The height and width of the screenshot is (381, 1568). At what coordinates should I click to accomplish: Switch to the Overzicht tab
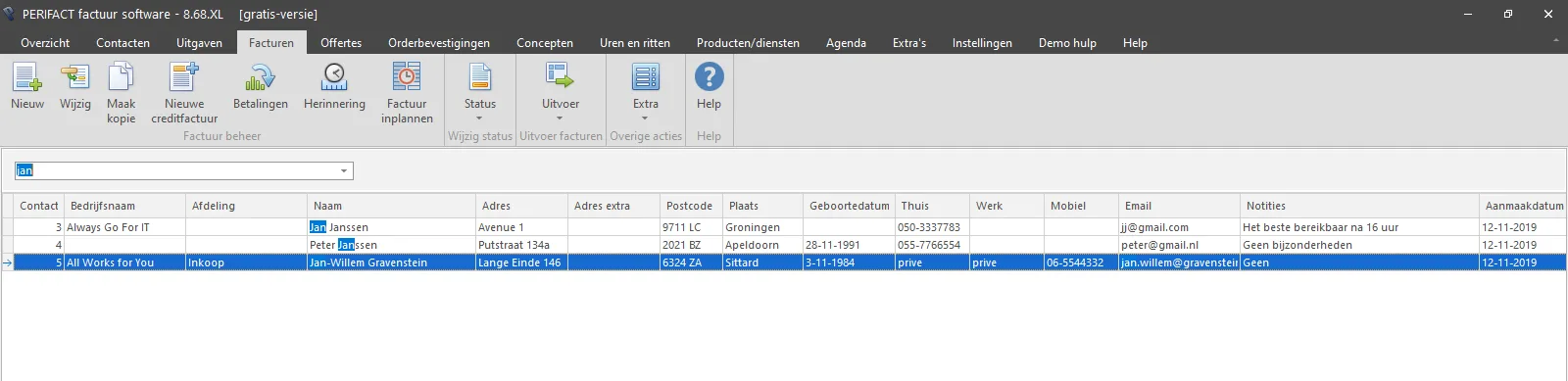[45, 43]
